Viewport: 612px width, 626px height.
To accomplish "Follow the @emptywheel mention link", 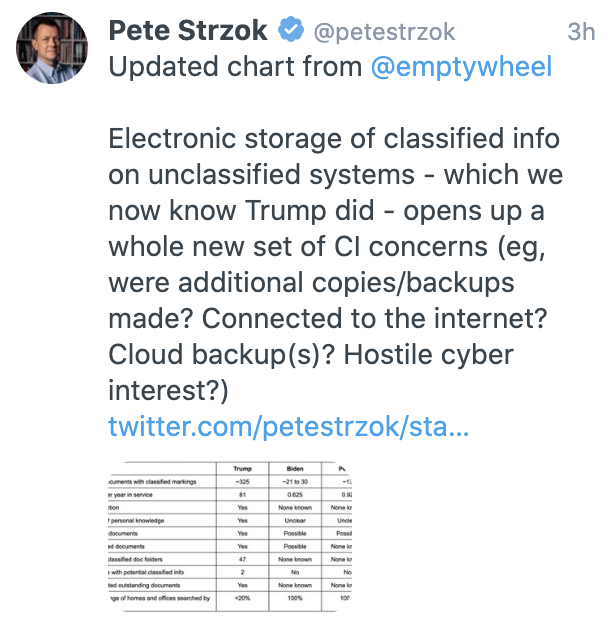I will [x=461, y=66].
